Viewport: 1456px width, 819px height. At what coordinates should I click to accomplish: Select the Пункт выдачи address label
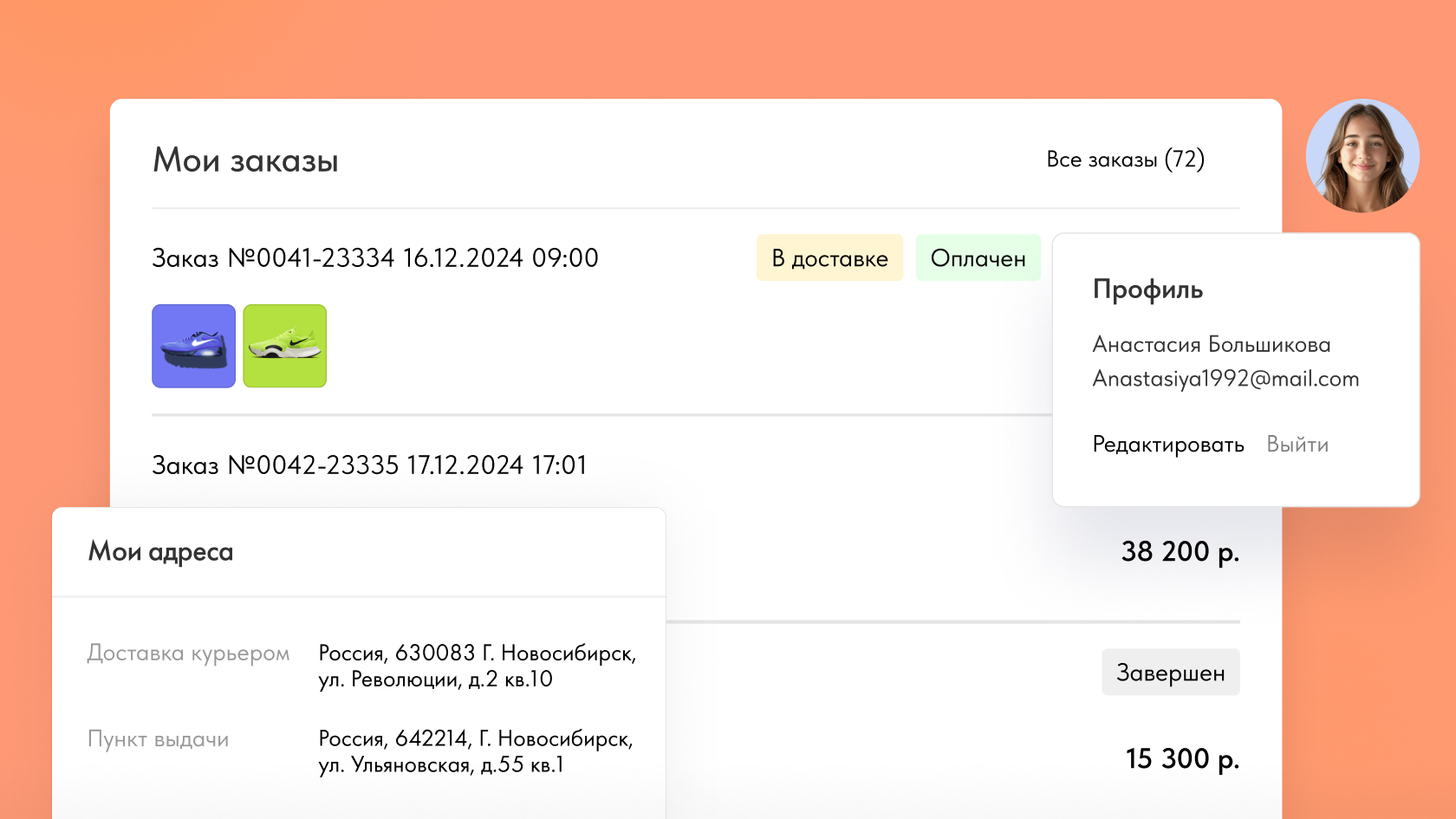[158, 739]
